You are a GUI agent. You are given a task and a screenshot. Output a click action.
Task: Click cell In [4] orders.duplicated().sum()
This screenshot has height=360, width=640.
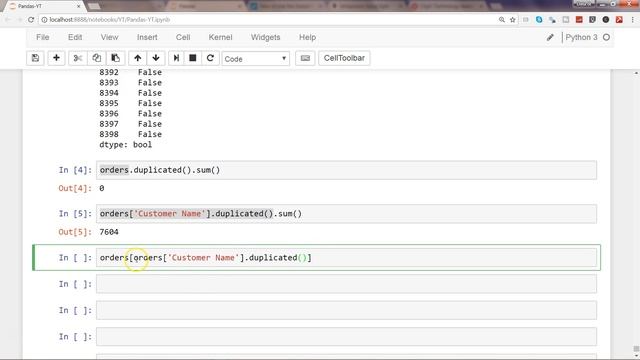pyautogui.click(x=346, y=170)
